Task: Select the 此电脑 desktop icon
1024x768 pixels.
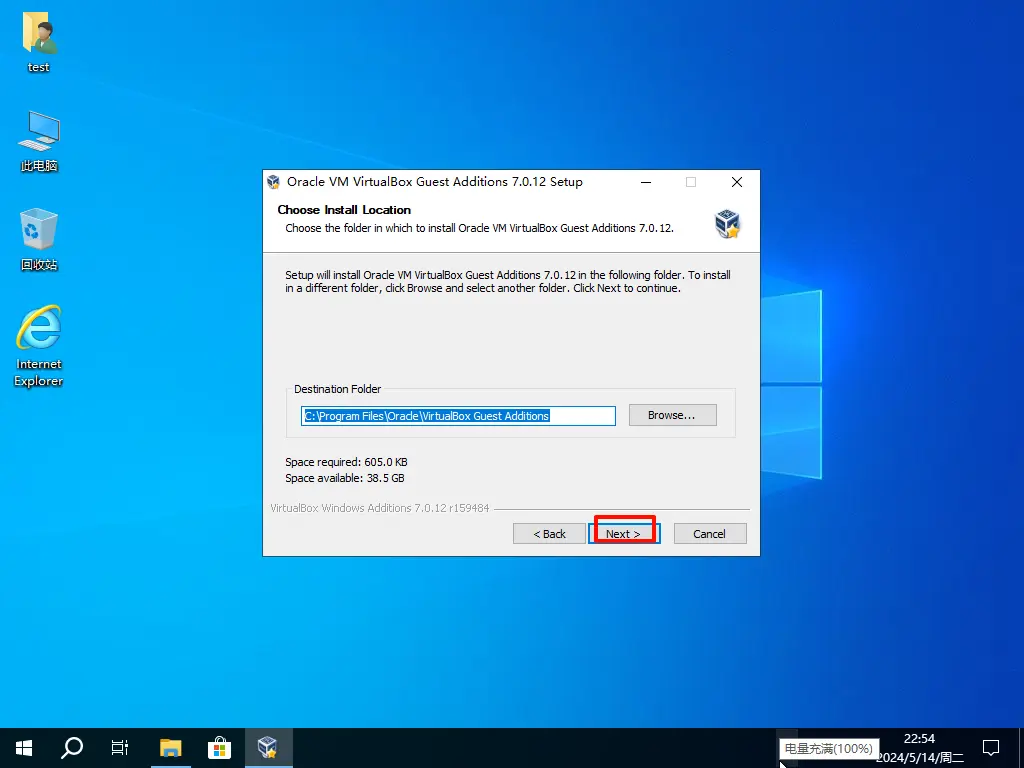Action: tap(39, 141)
